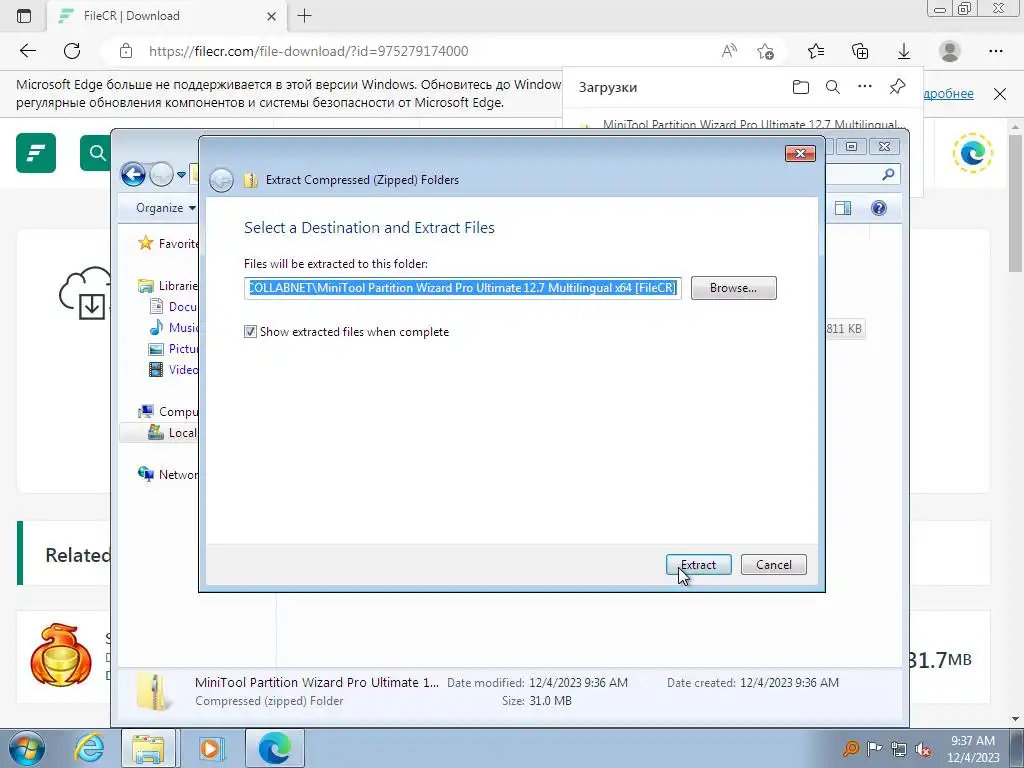The image size is (1024, 768).
Task: Click the Cancel button in extract dialog
Action: click(773, 565)
